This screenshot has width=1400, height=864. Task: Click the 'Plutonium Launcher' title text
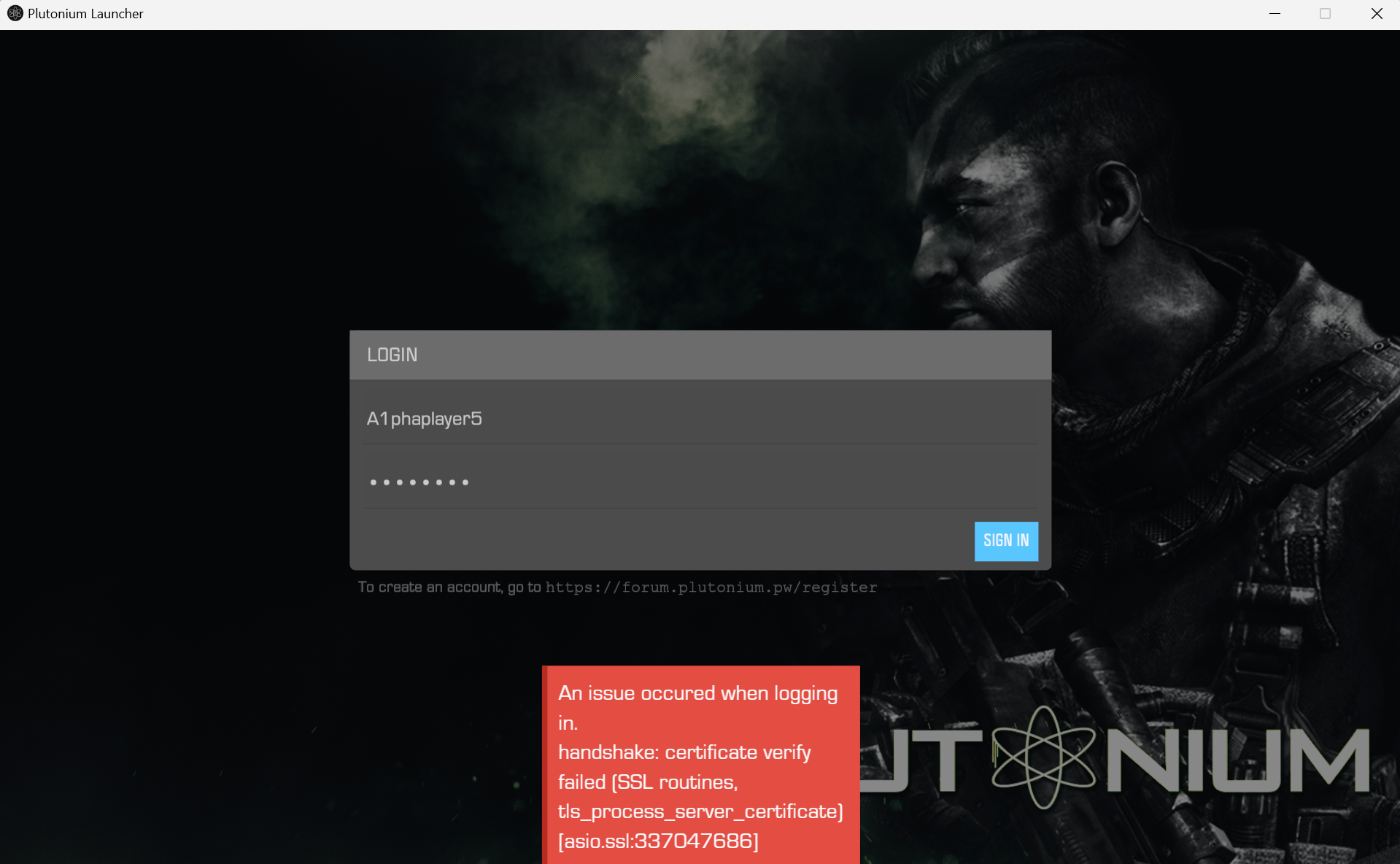point(85,14)
